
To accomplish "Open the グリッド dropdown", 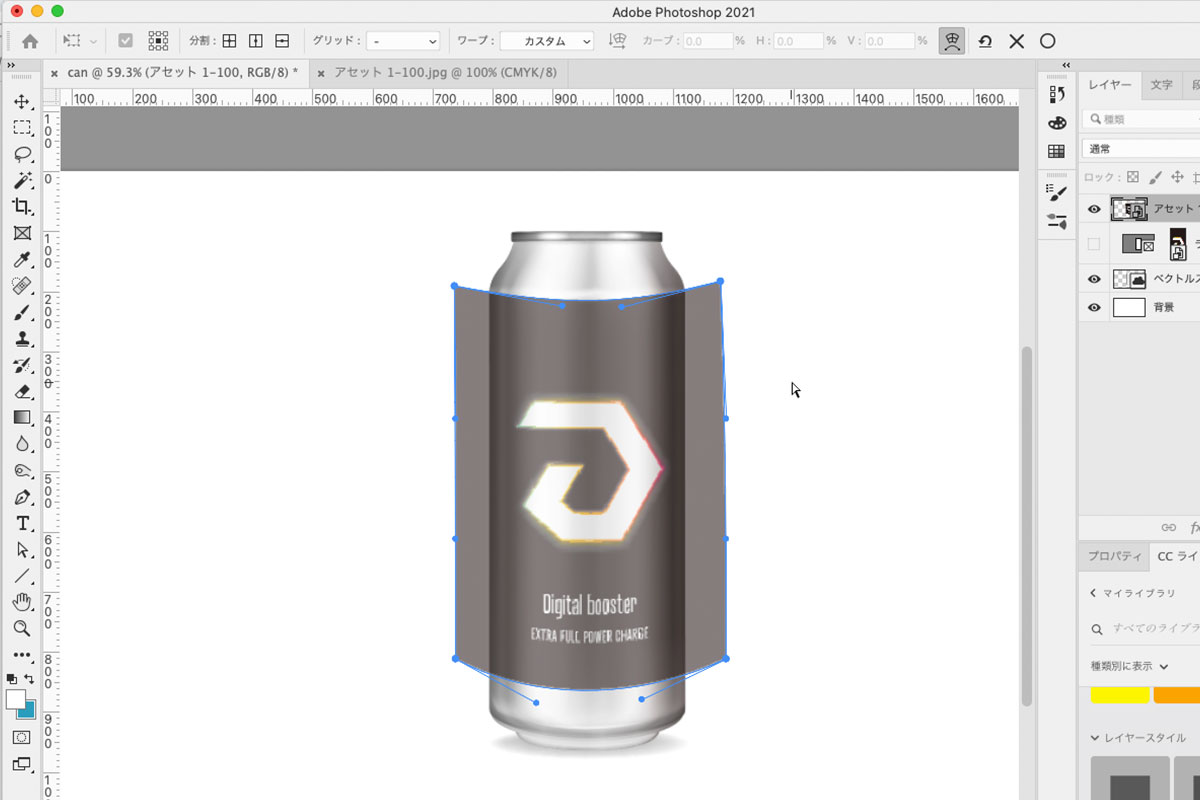I will coord(403,41).
